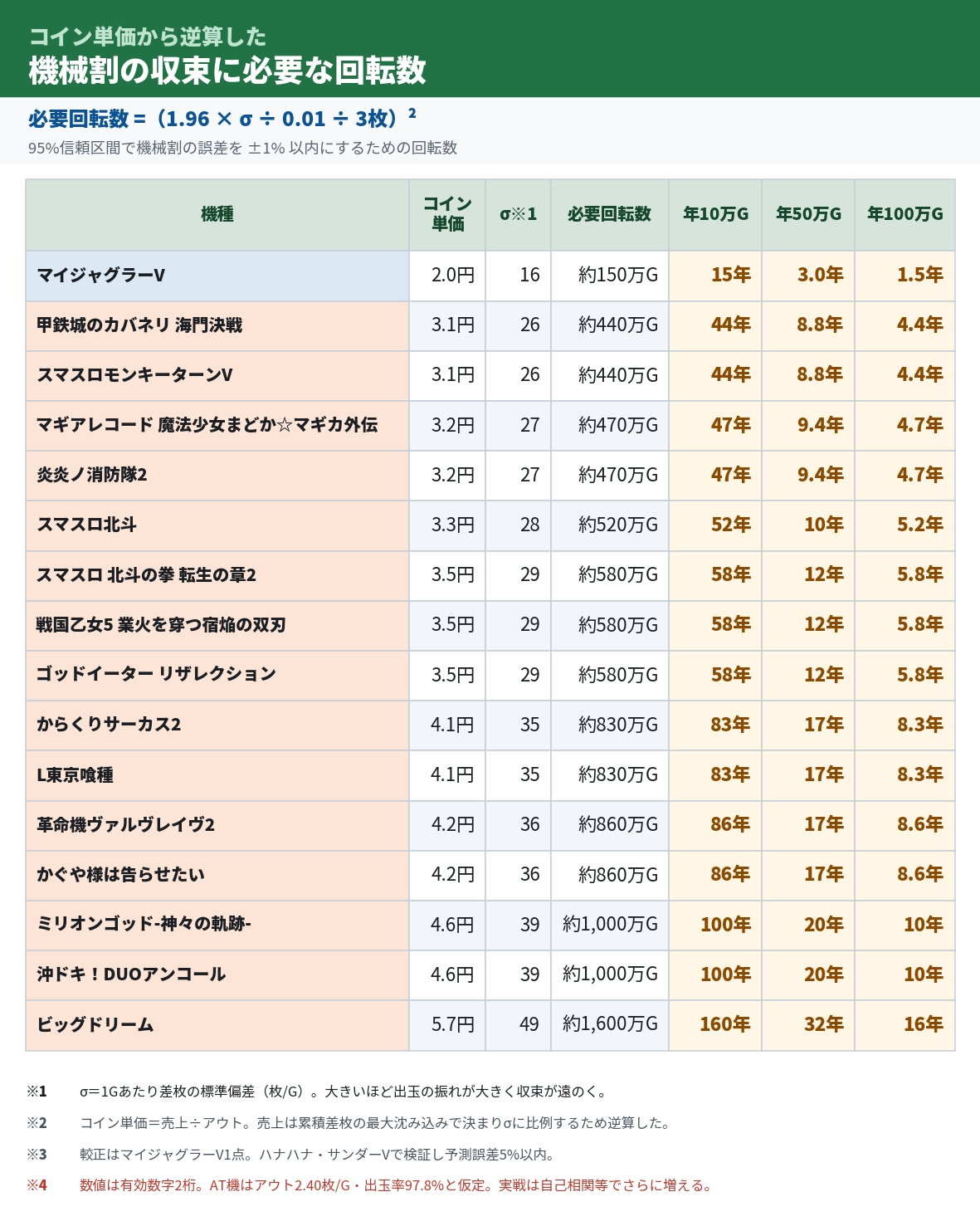
Task: Click the 必要回転数 formula line
Action: 222,119
